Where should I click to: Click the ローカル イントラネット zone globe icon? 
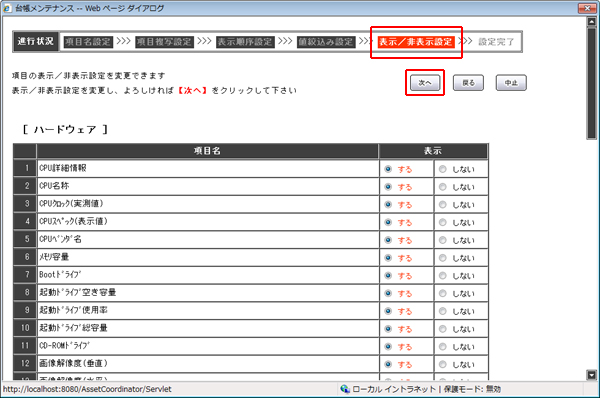pyautogui.click(x=345, y=389)
